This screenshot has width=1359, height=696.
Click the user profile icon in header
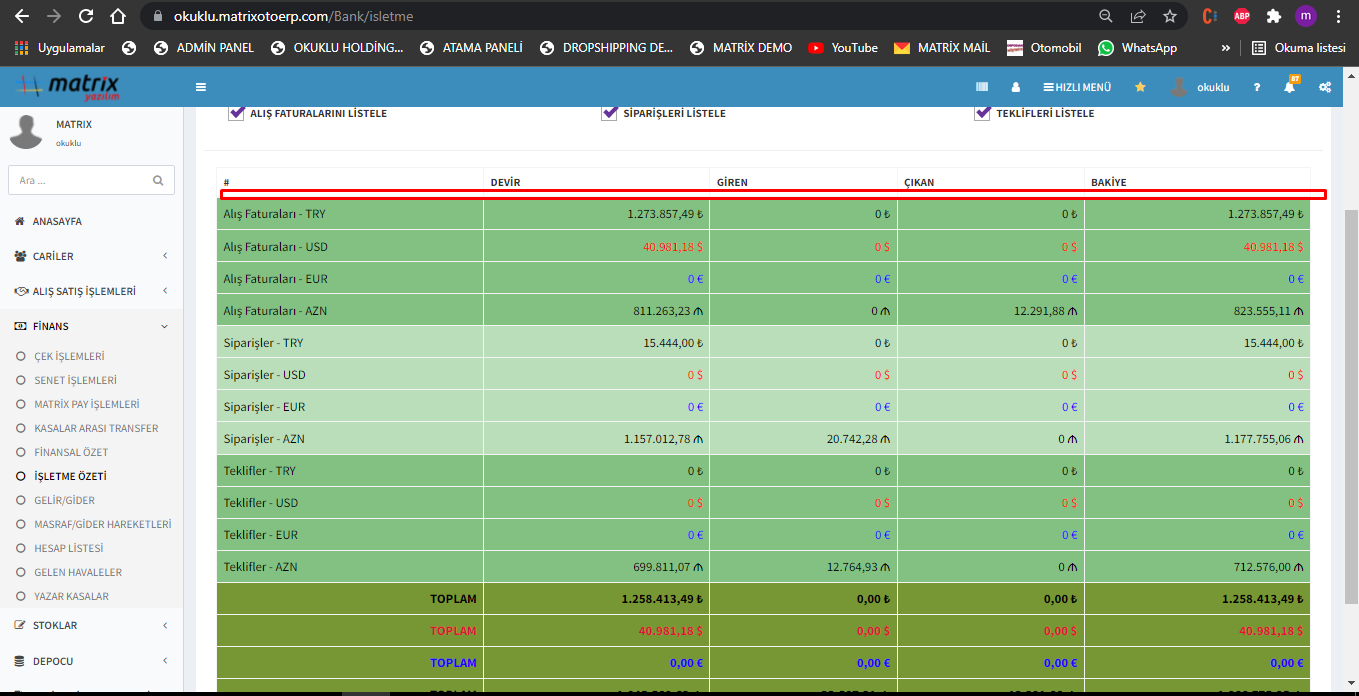tap(1016, 87)
